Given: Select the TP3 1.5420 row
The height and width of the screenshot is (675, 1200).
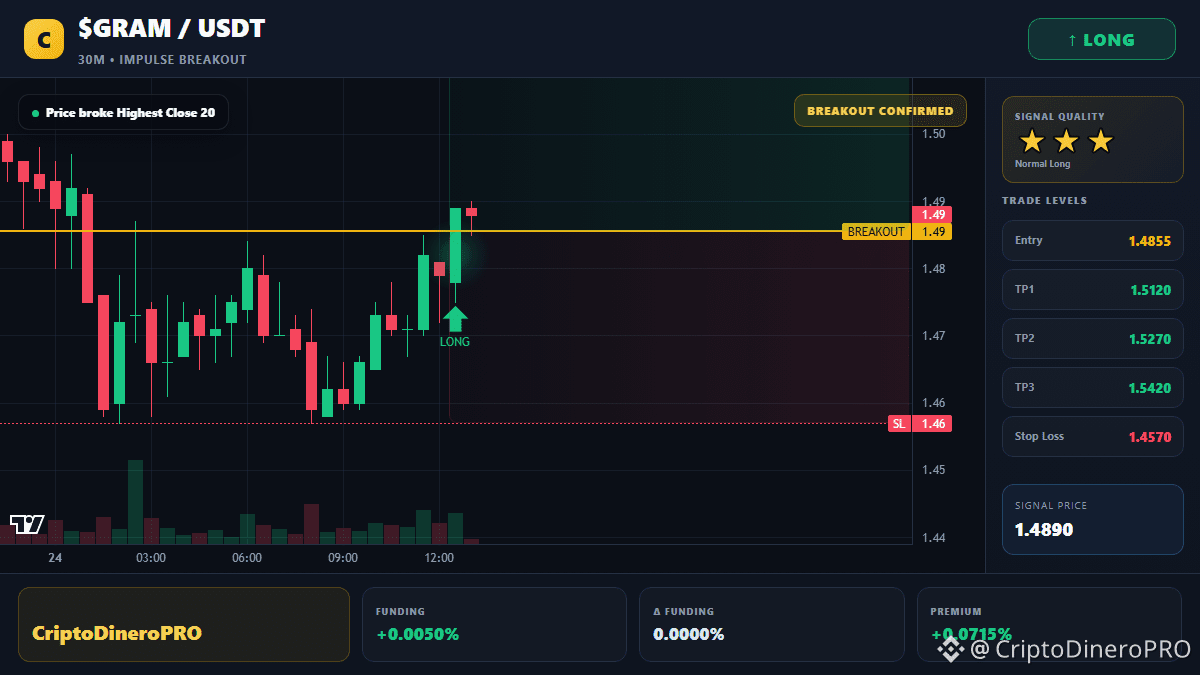Looking at the screenshot, I should point(1092,387).
